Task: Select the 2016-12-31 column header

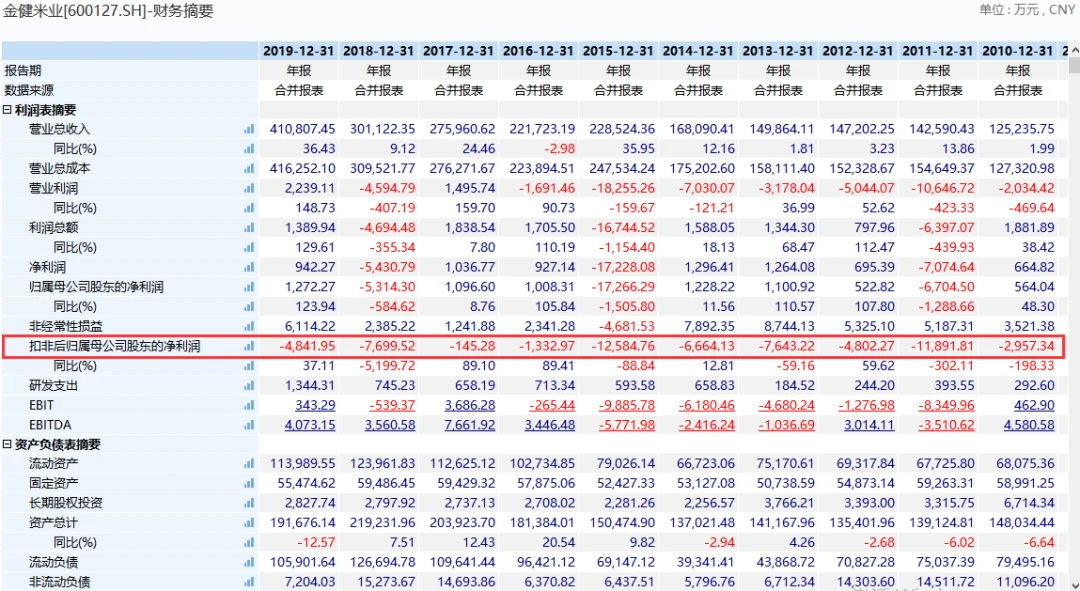Action: (538, 51)
